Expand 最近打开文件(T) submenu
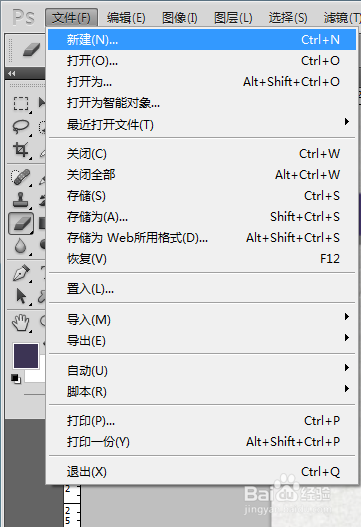The height and width of the screenshot is (527, 361). (x=202, y=124)
